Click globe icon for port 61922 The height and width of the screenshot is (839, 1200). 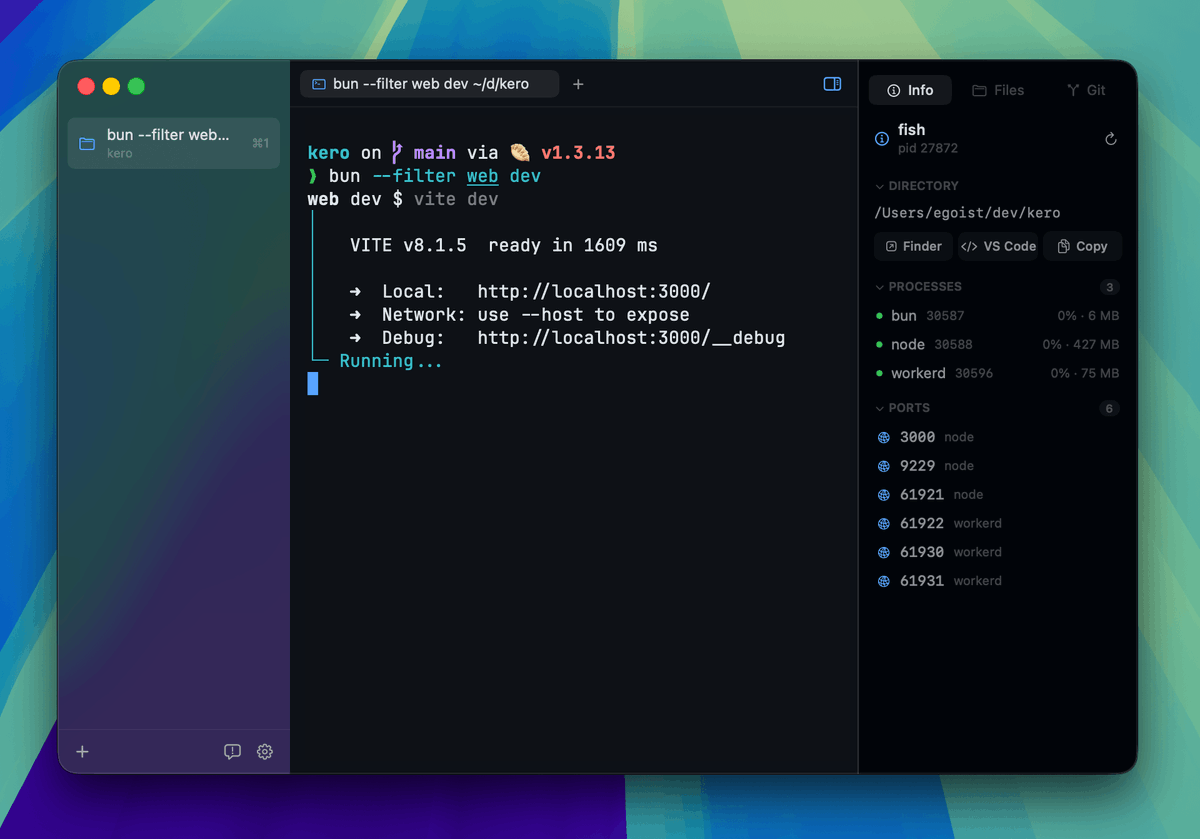coord(884,523)
